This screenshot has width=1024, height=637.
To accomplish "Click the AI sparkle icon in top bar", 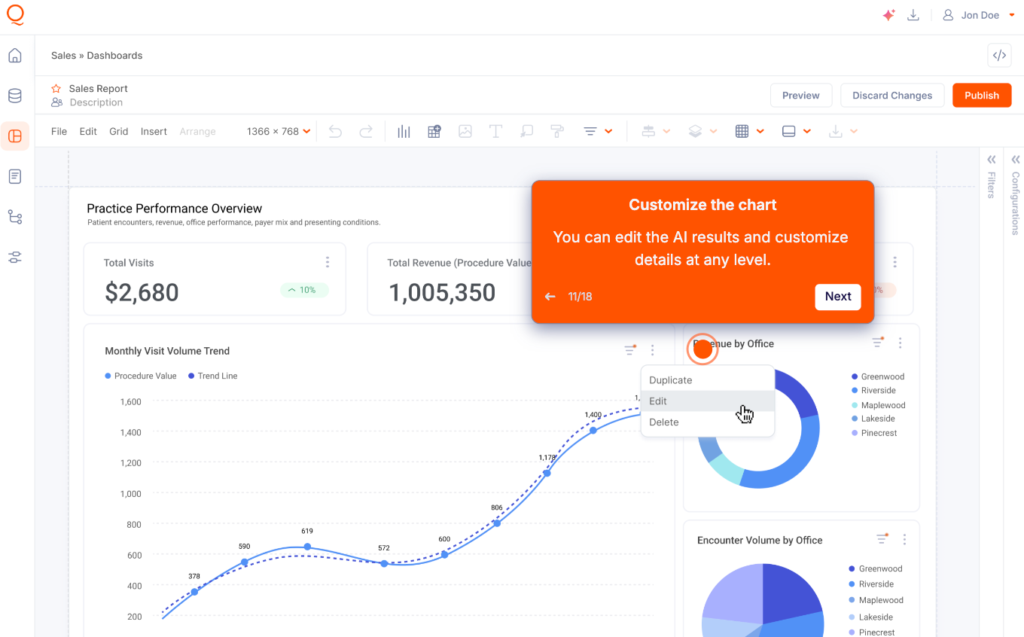I will point(888,15).
